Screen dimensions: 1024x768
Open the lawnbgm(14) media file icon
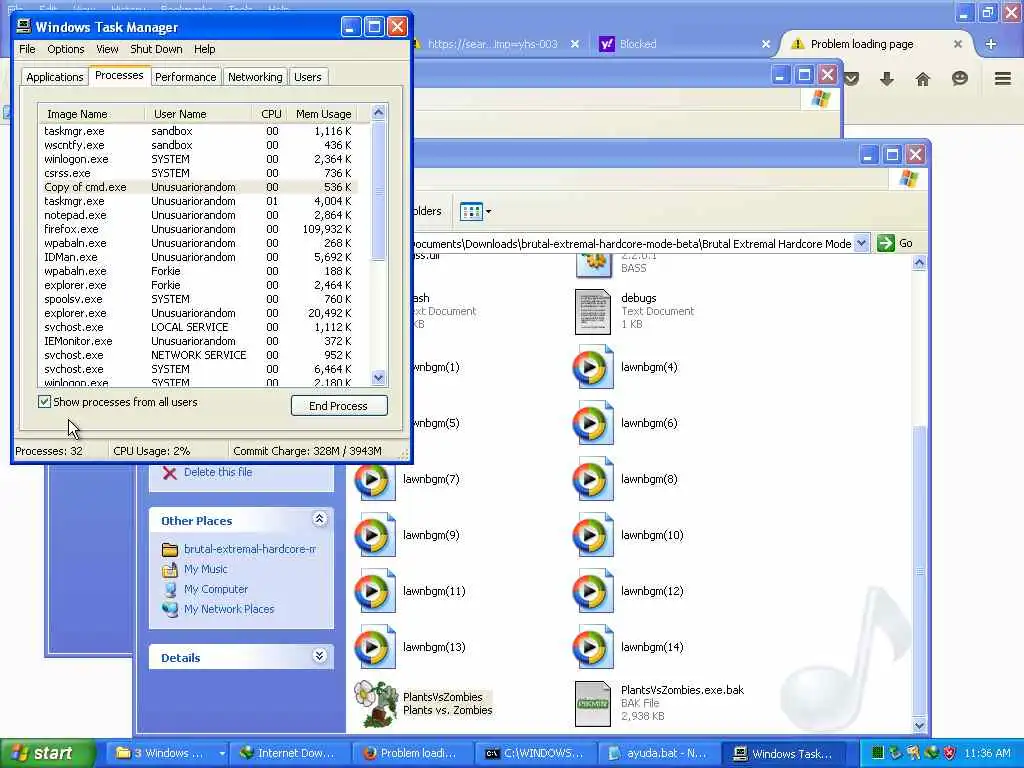click(x=592, y=647)
